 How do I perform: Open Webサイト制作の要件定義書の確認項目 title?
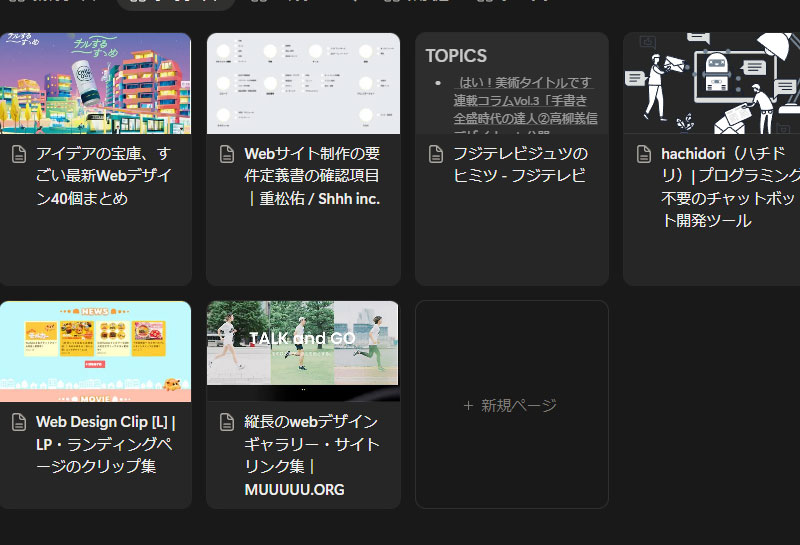pyautogui.click(x=312, y=176)
